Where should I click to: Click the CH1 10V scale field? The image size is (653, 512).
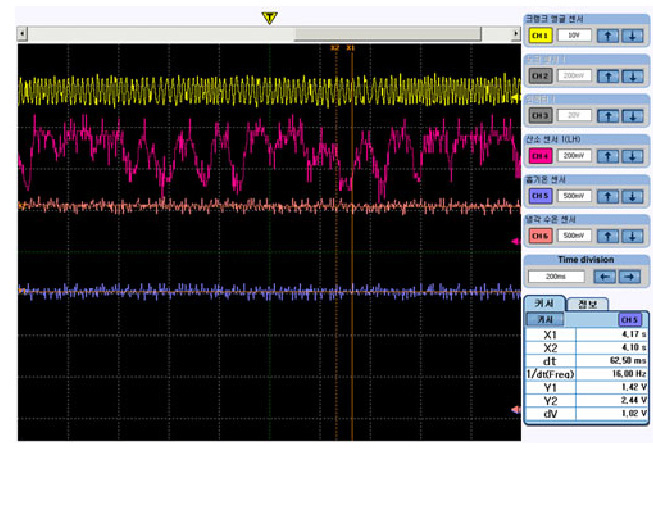point(574,35)
